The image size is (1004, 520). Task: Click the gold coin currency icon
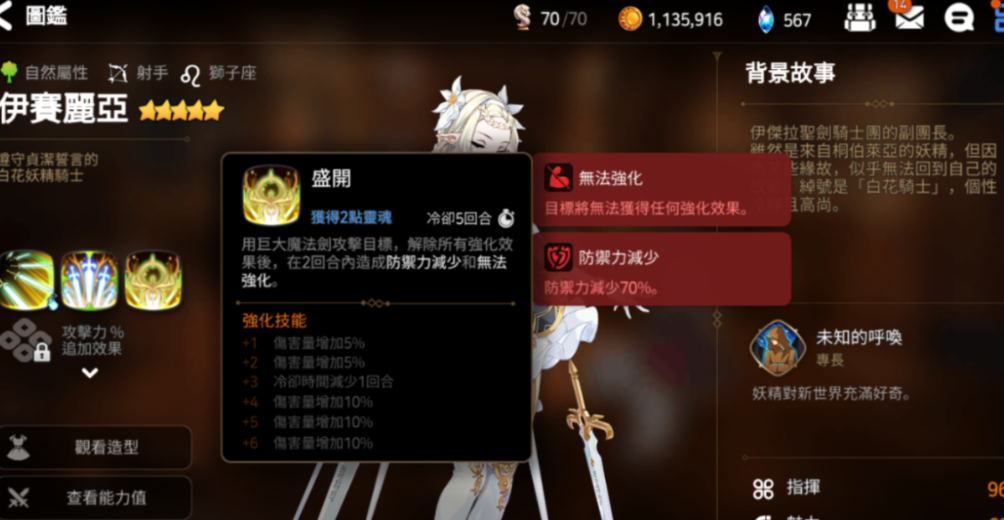click(630, 19)
